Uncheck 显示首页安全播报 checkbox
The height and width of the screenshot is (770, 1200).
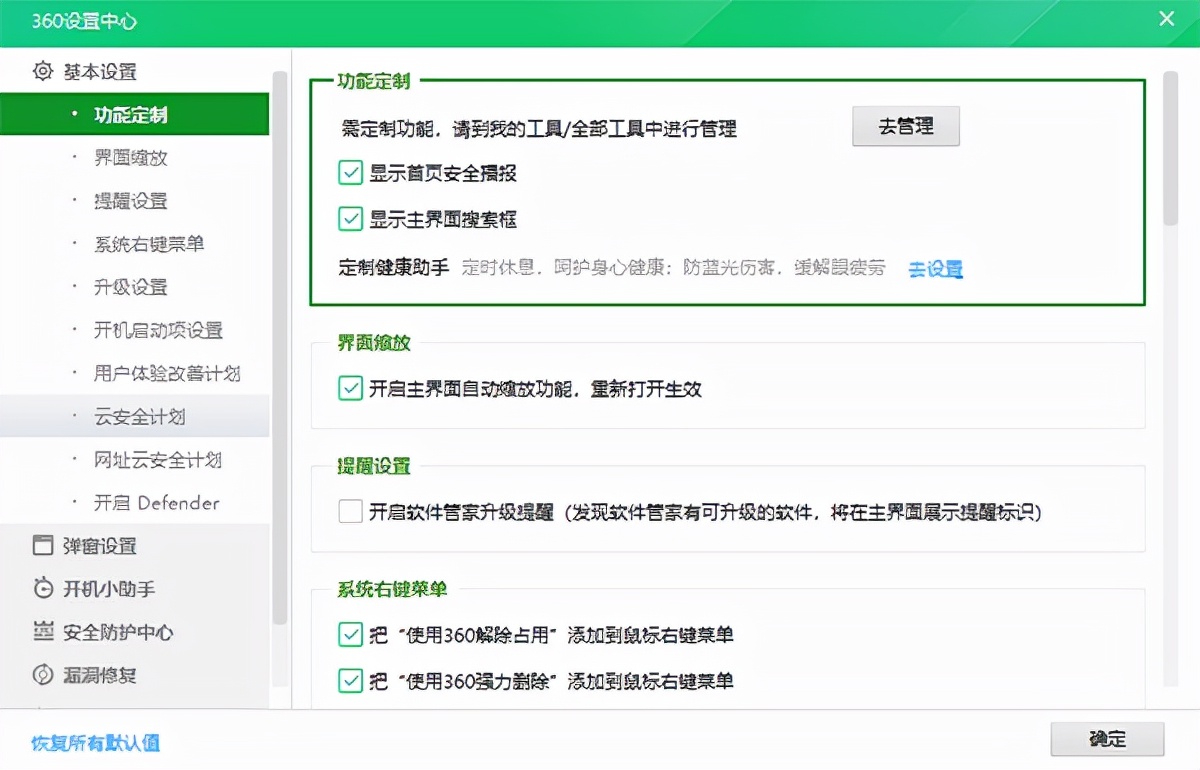(x=350, y=173)
